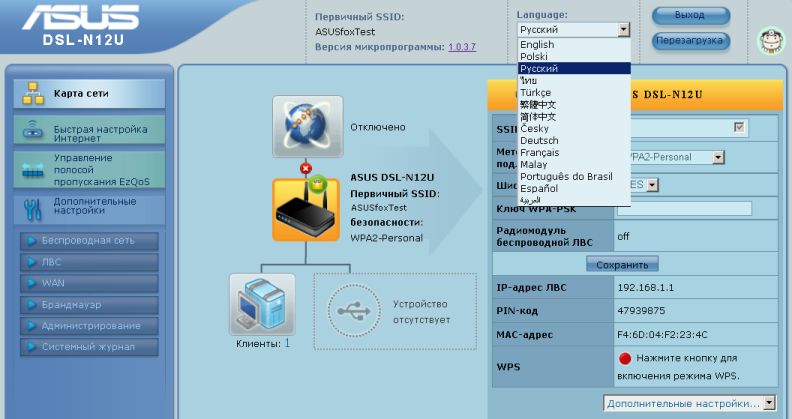The image size is (792, 419).
Task: Click the ASUSfoxTest SSID text in header
Action: pos(345,32)
